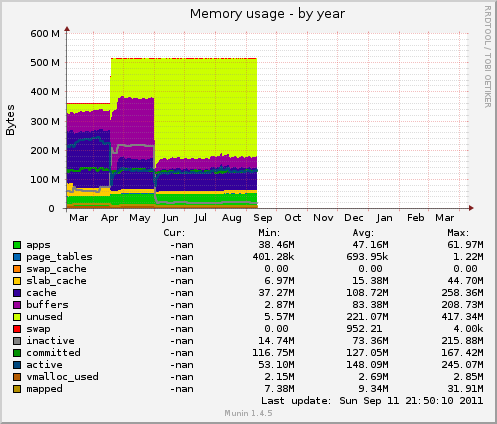Click the mapped legend label

click(x=44, y=389)
